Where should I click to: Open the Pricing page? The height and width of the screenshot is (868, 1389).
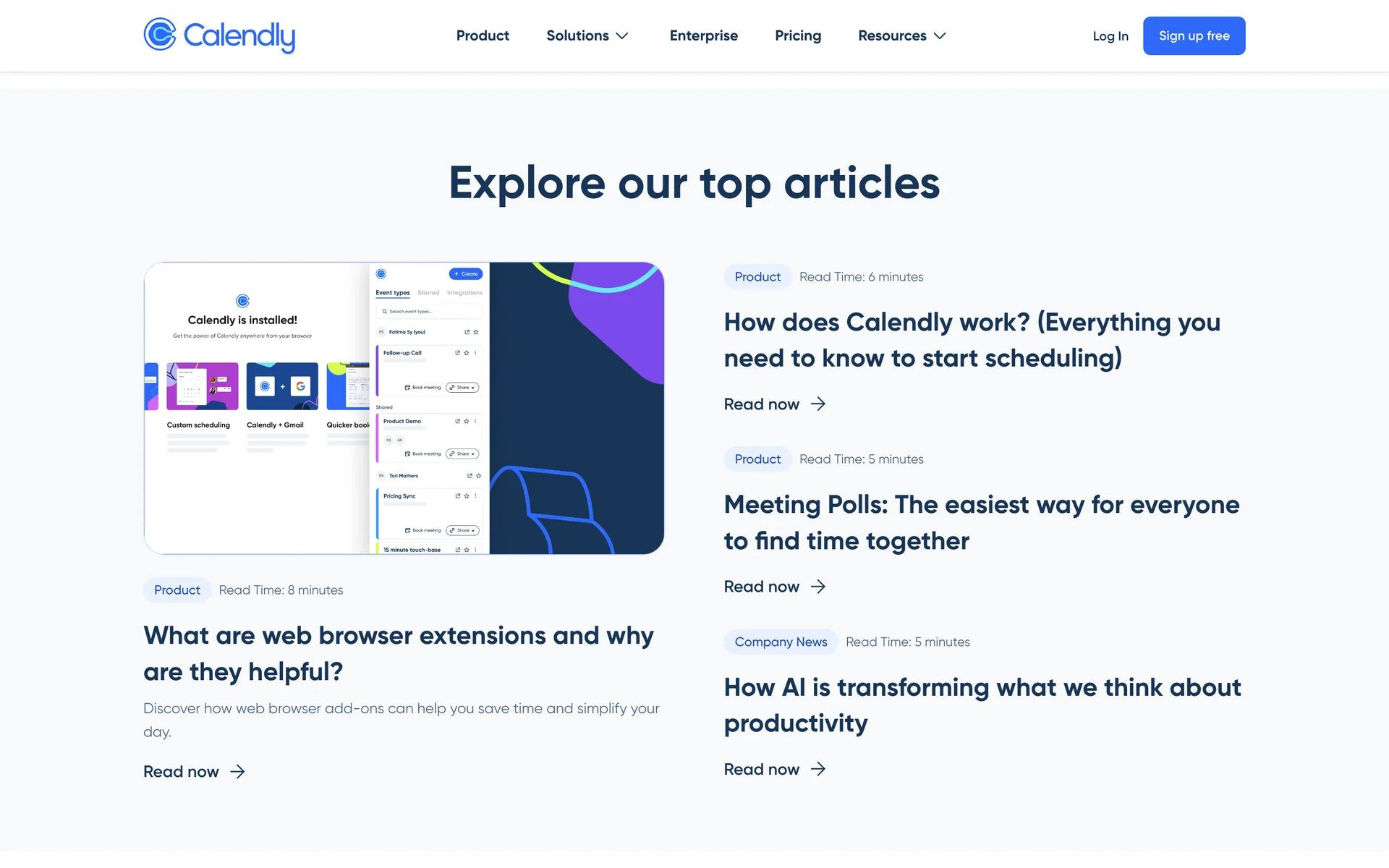pos(798,35)
